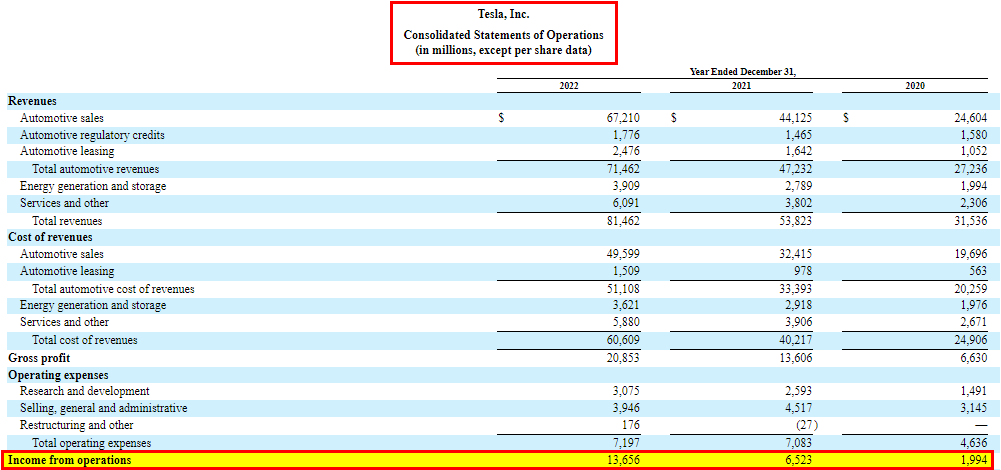Viewport: 1001px width, 470px height.
Task: Click cost of automotive leasing 1,509
Action: click(x=626, y=271)
